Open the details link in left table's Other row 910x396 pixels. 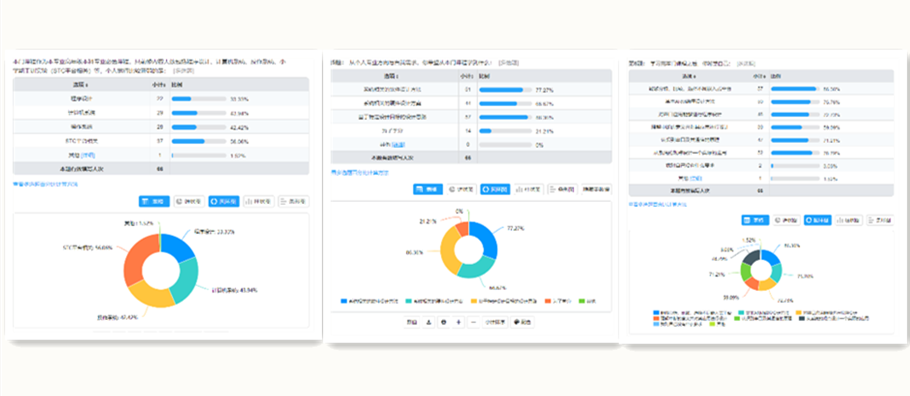(x=88, y=155)
